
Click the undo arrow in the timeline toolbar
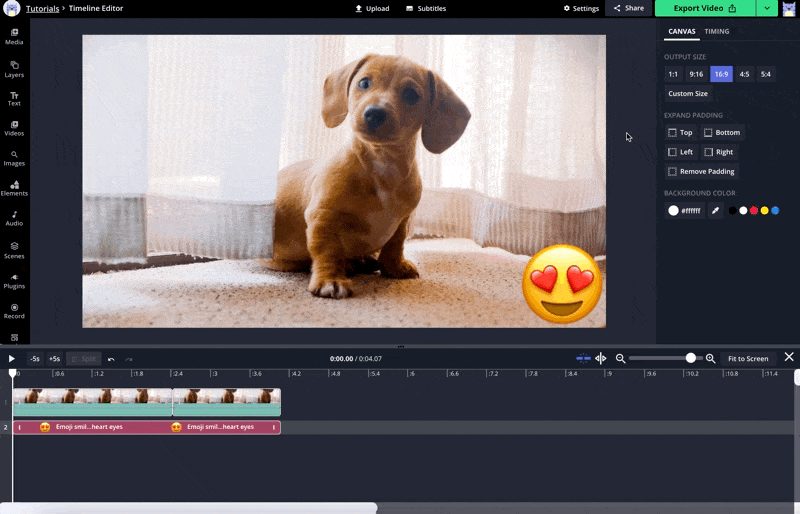coord(111,359)
